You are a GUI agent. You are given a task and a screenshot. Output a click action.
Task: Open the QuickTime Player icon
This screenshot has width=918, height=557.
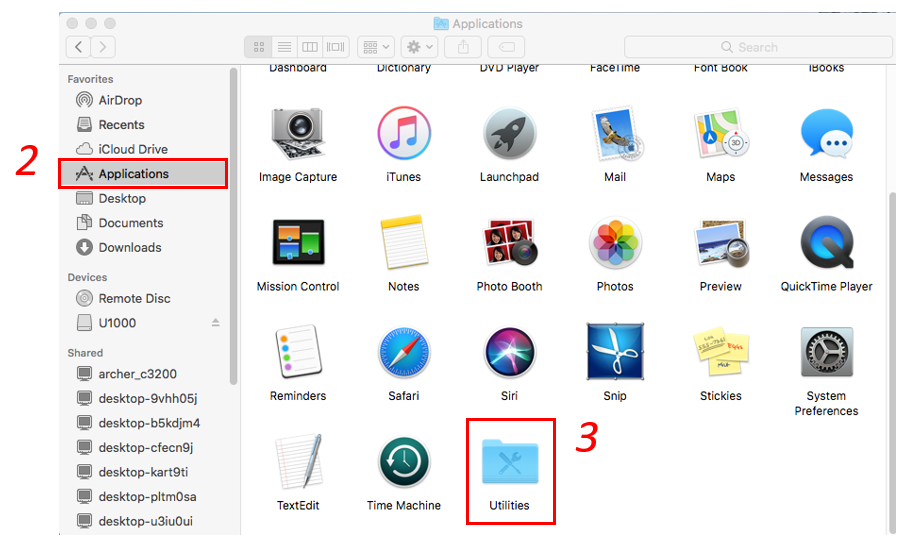click(x=826, y=242)
